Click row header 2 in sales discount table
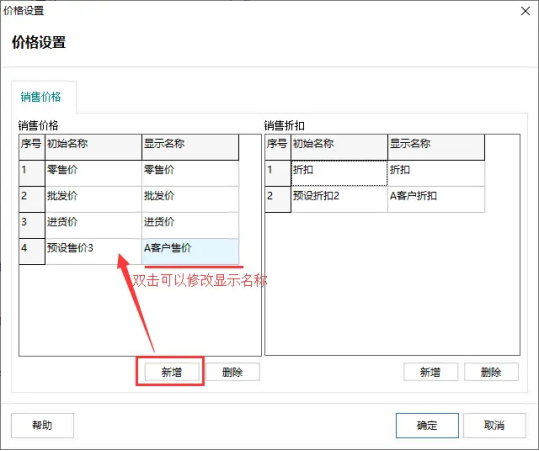Screen dimensions: 539x451 click(x=278, y=199)
